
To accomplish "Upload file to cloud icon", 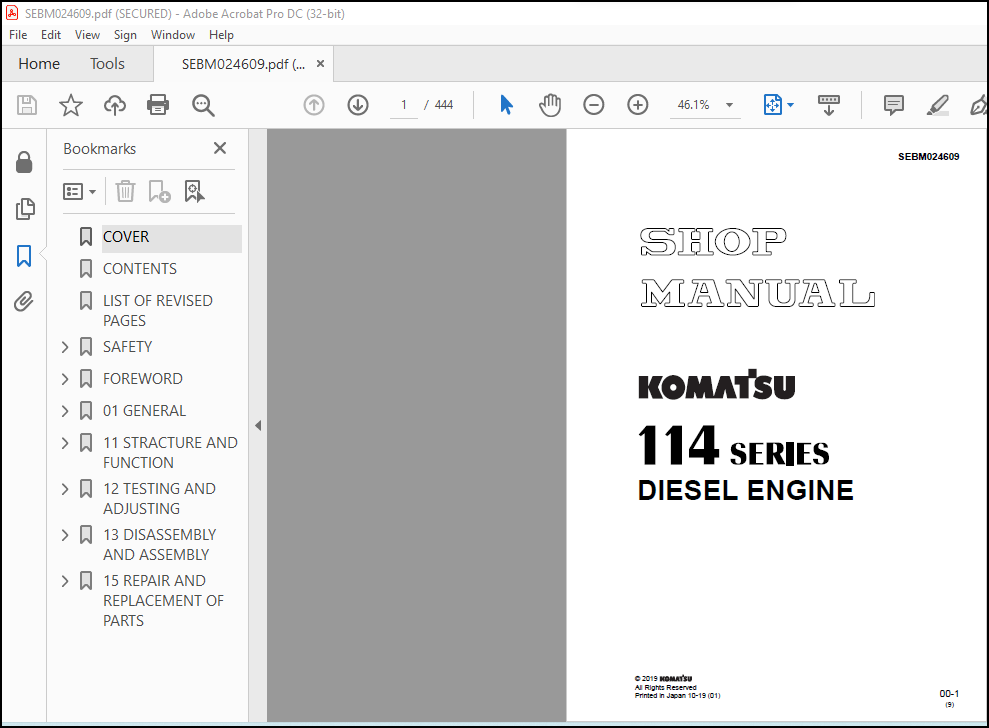I will click(115, 105).
